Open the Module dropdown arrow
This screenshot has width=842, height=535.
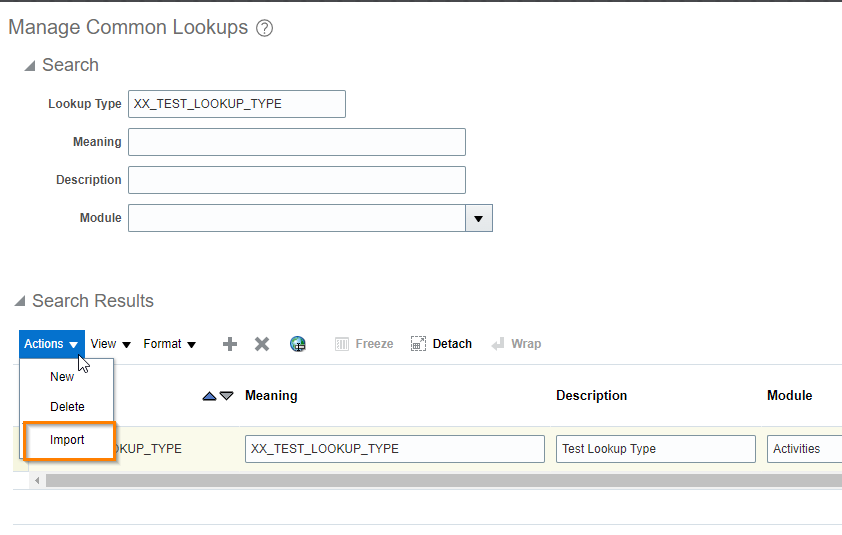(478, 218)
